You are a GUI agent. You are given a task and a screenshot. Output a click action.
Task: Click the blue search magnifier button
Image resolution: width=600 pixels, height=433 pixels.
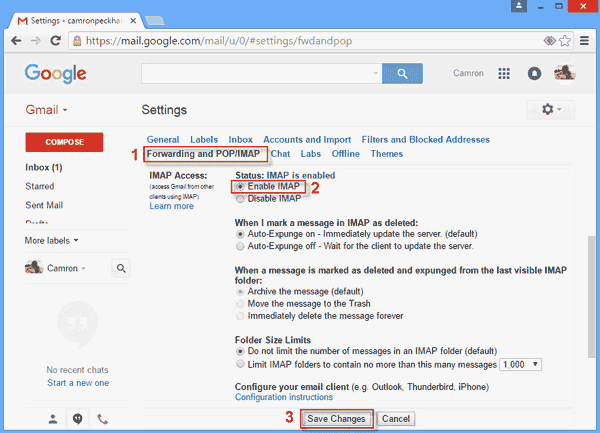tap(402, 73)
